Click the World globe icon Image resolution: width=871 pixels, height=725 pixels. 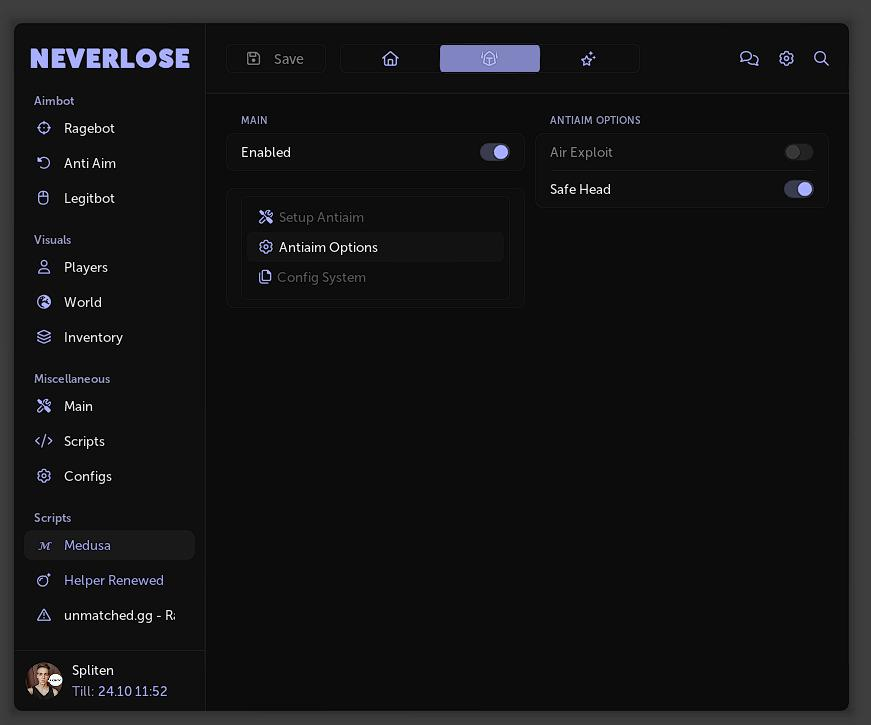coord(44,302)
